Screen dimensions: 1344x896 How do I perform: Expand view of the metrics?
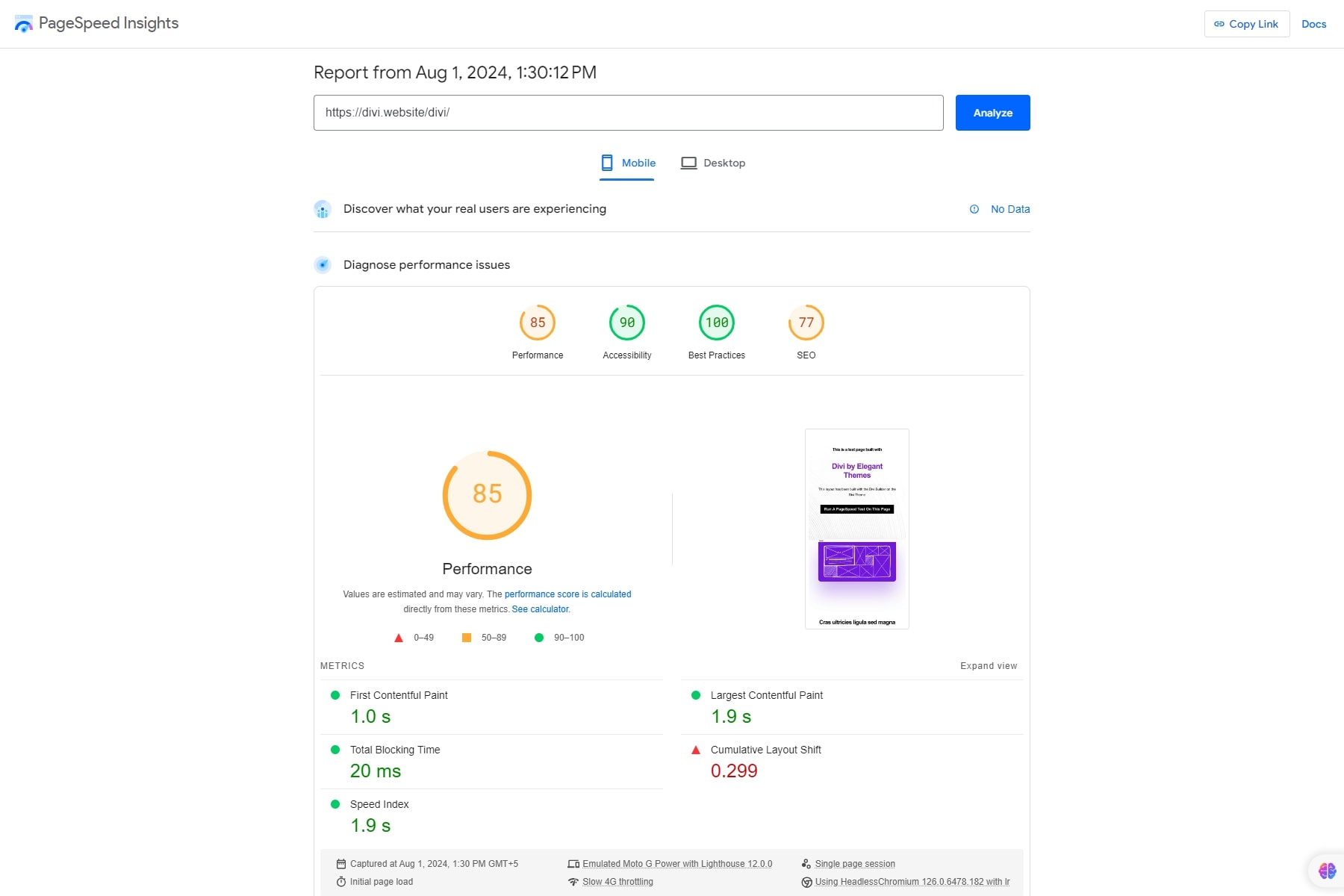pos(989,666)
